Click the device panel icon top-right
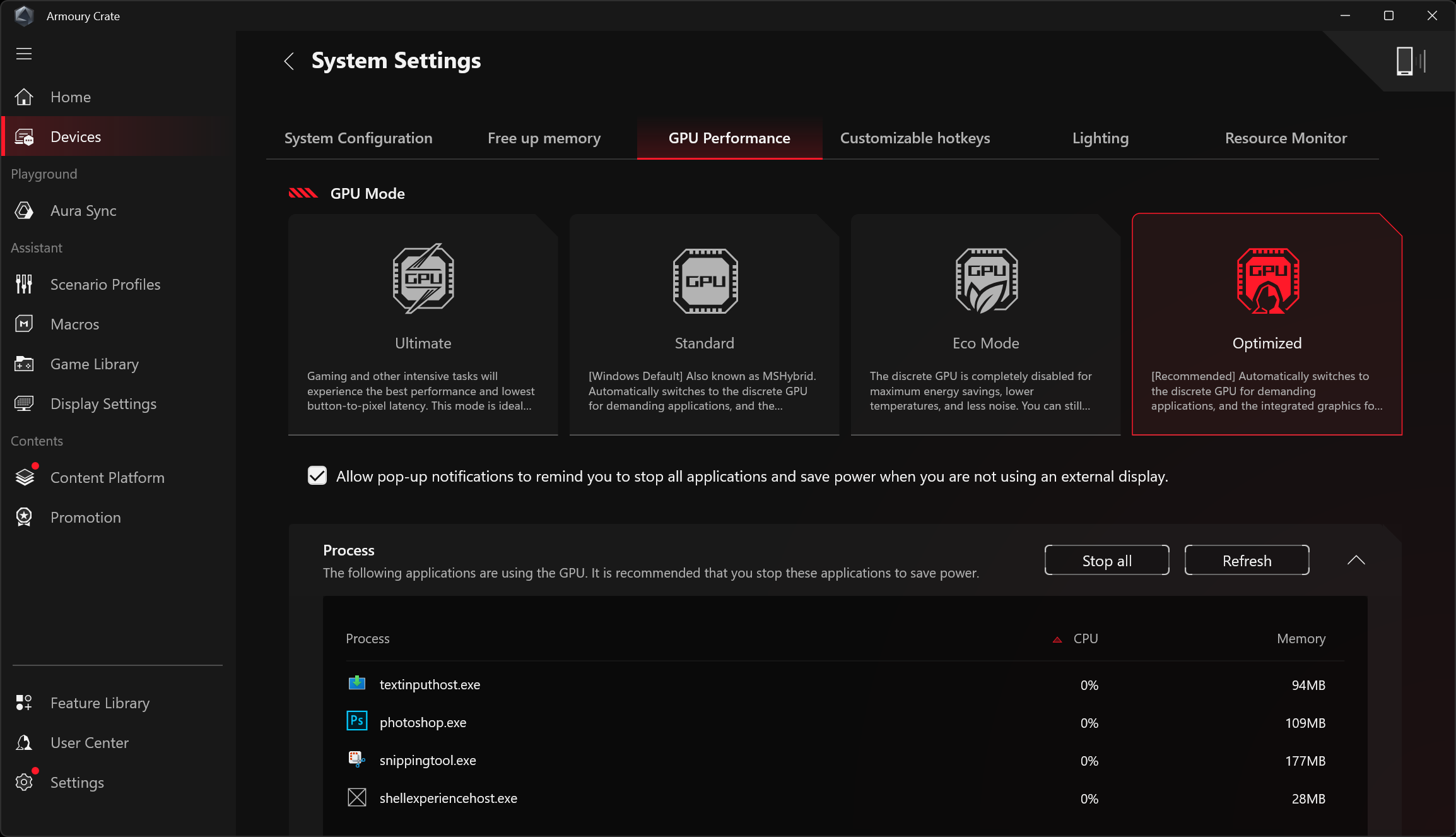The height and width of the screenshot is (837, 1456). coord(1411,61)
